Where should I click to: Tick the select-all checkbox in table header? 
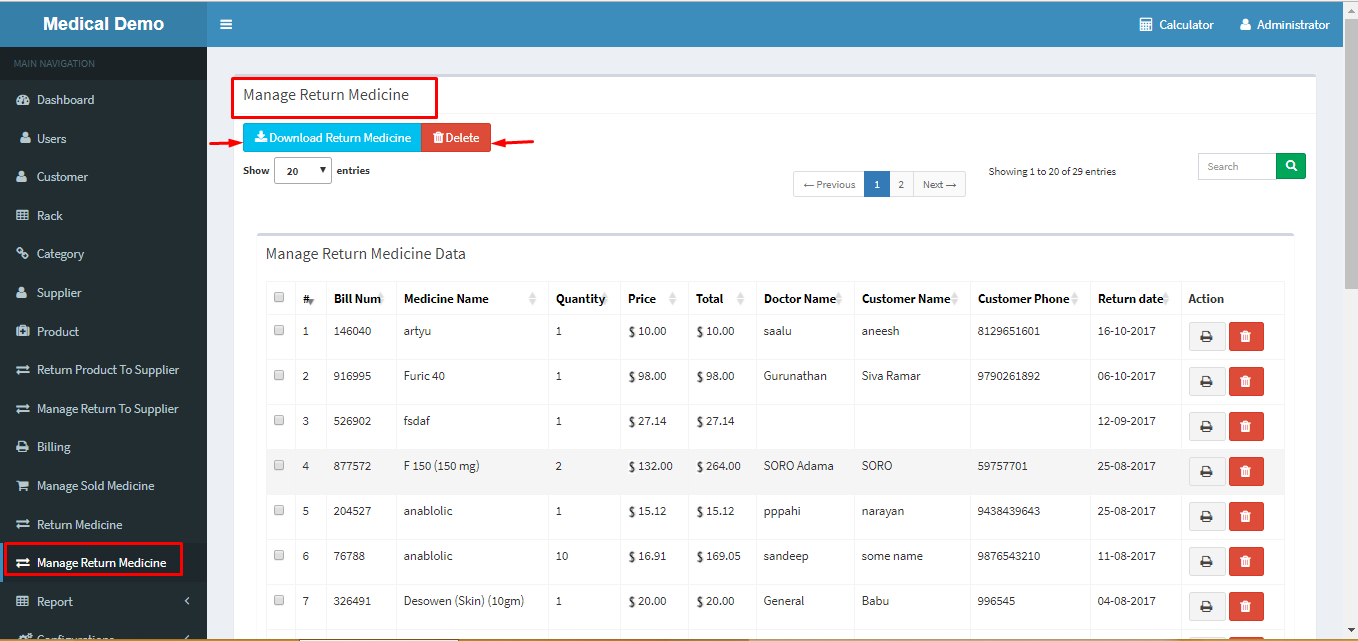279,297
